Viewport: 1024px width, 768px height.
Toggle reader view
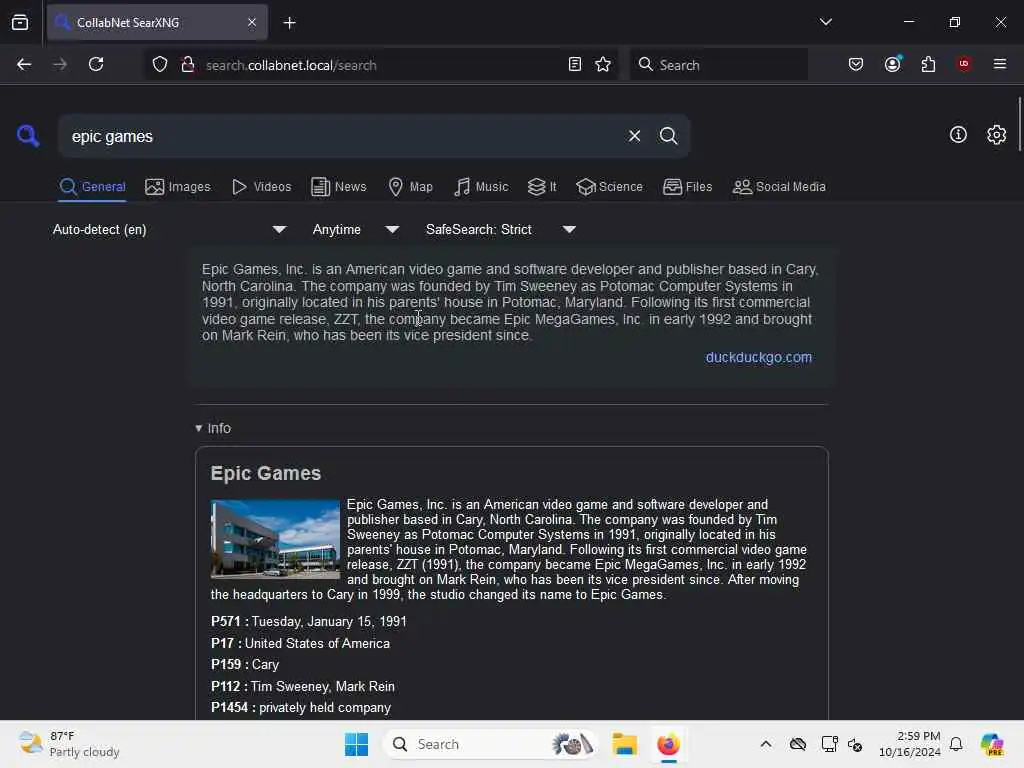pyautogui.click(x=575, y=65)
